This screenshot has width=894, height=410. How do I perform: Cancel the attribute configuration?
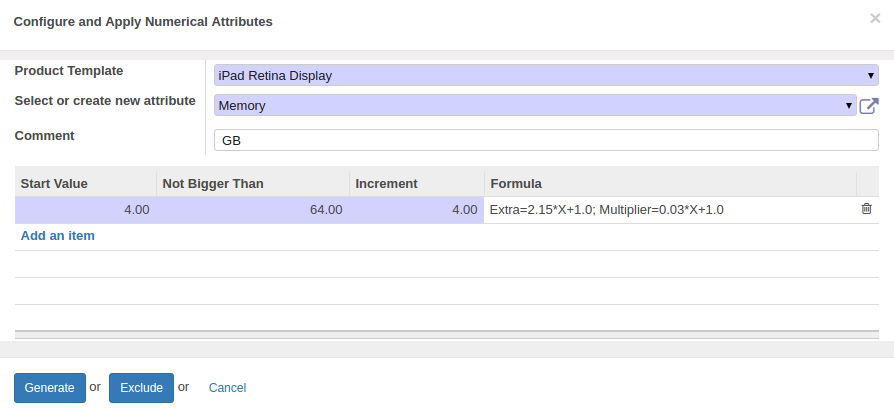(x=227, y=388)
